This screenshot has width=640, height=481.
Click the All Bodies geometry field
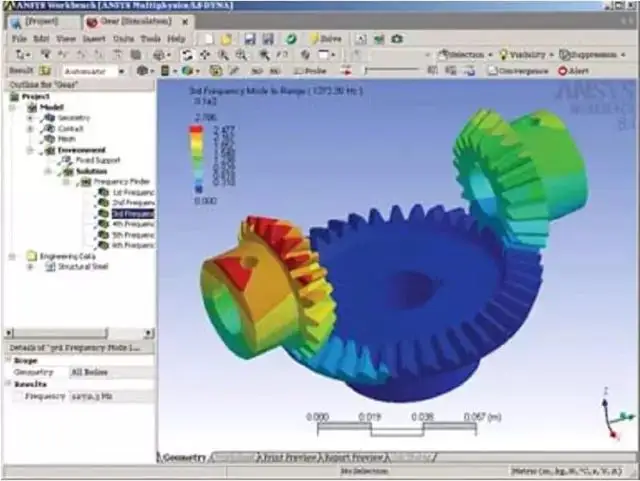[x=111, y=372]
